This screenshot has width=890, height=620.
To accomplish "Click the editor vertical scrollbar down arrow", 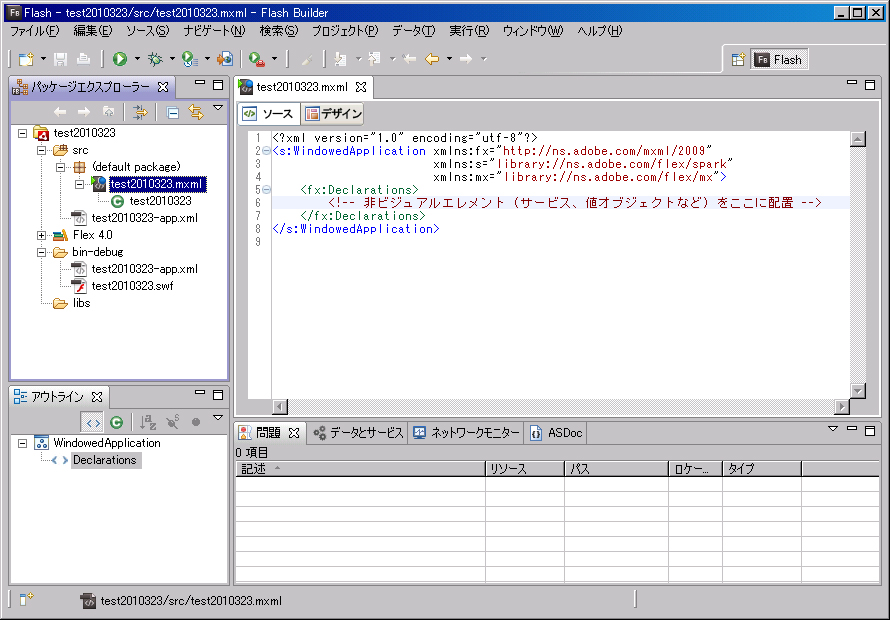I will (x=858, y=391).
